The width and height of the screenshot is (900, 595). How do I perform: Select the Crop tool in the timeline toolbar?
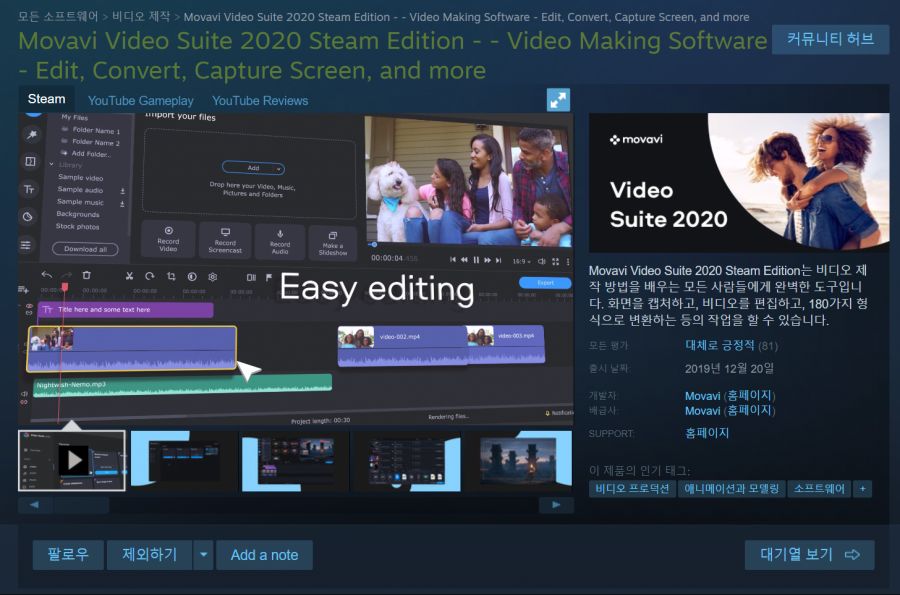(171, 276)
